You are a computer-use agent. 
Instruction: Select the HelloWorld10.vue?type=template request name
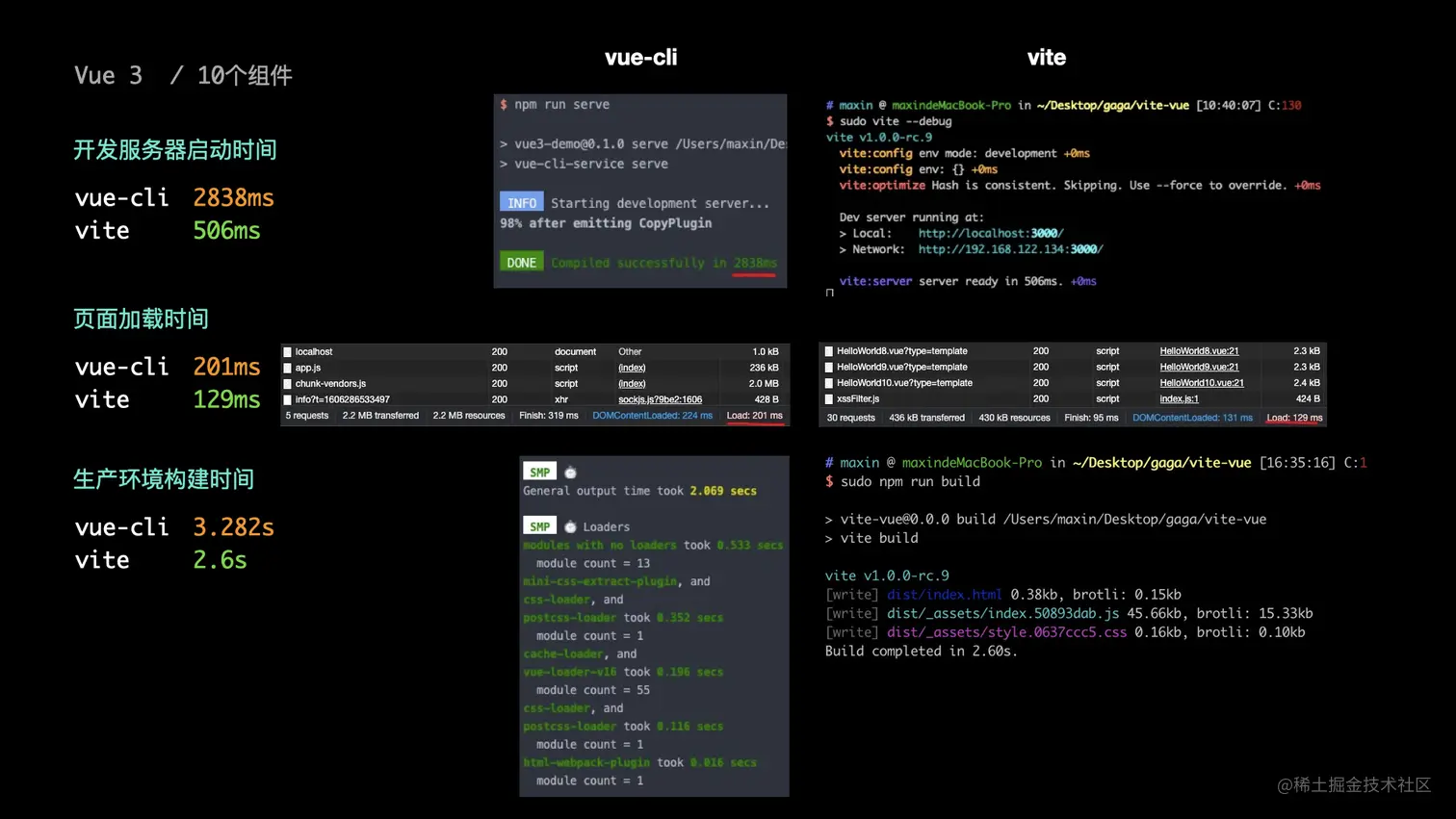point(904,383)
